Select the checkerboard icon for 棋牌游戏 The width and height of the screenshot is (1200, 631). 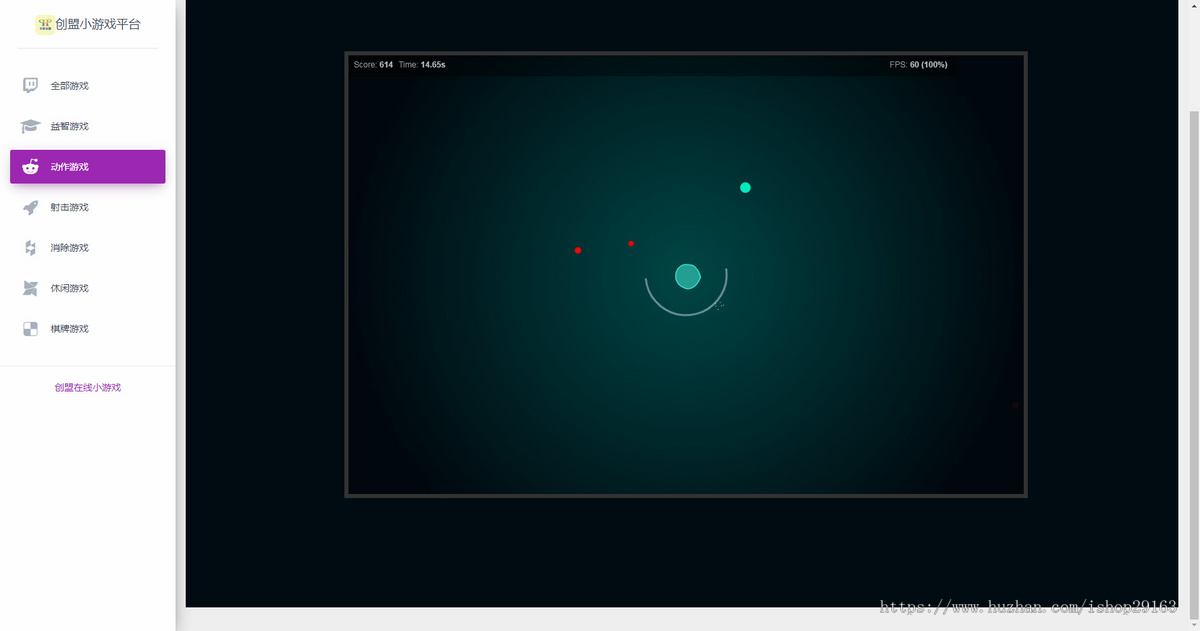(31, 329)
